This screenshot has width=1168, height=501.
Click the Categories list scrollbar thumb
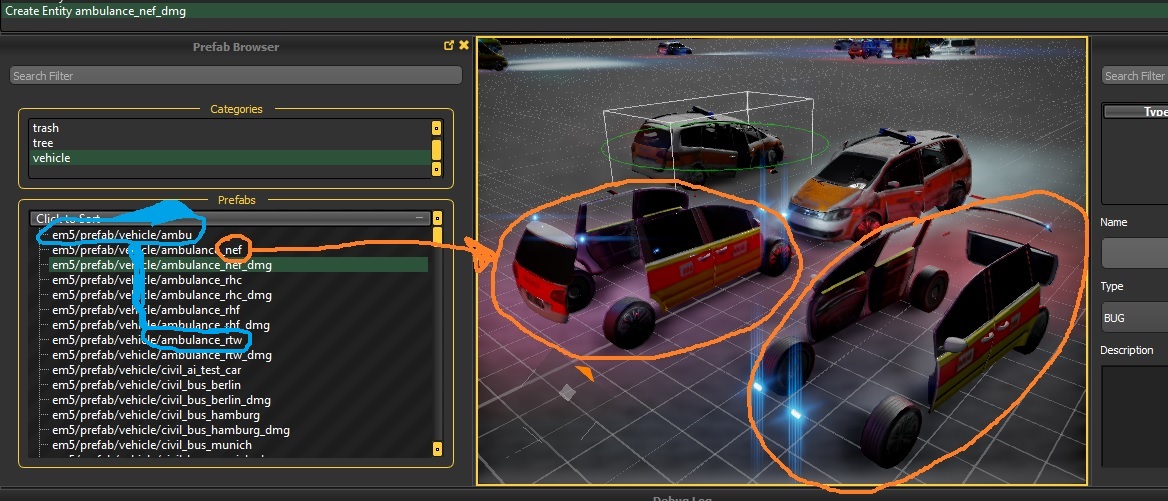[437, 150]
